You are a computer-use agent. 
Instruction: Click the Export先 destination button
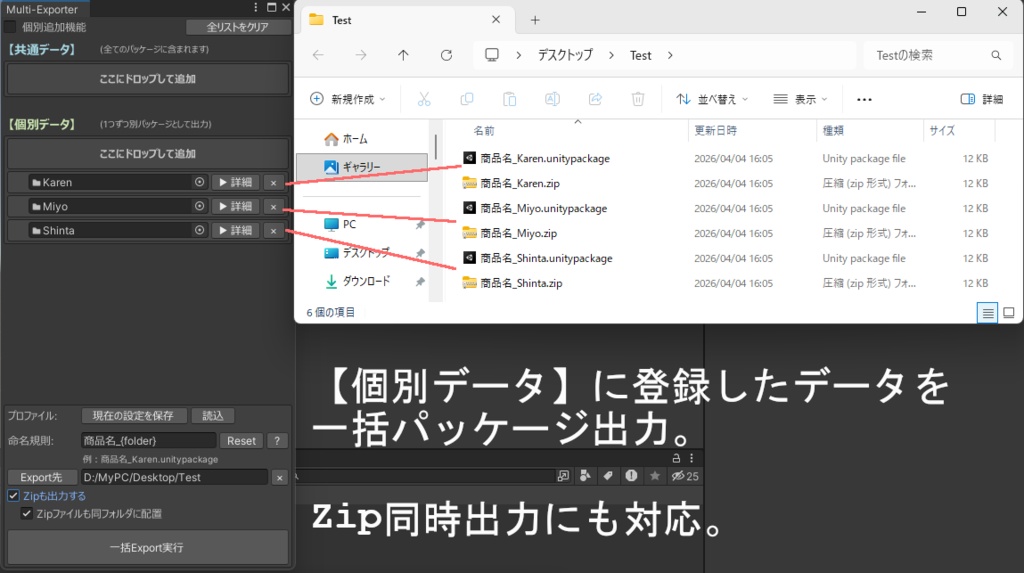[41, 478]
